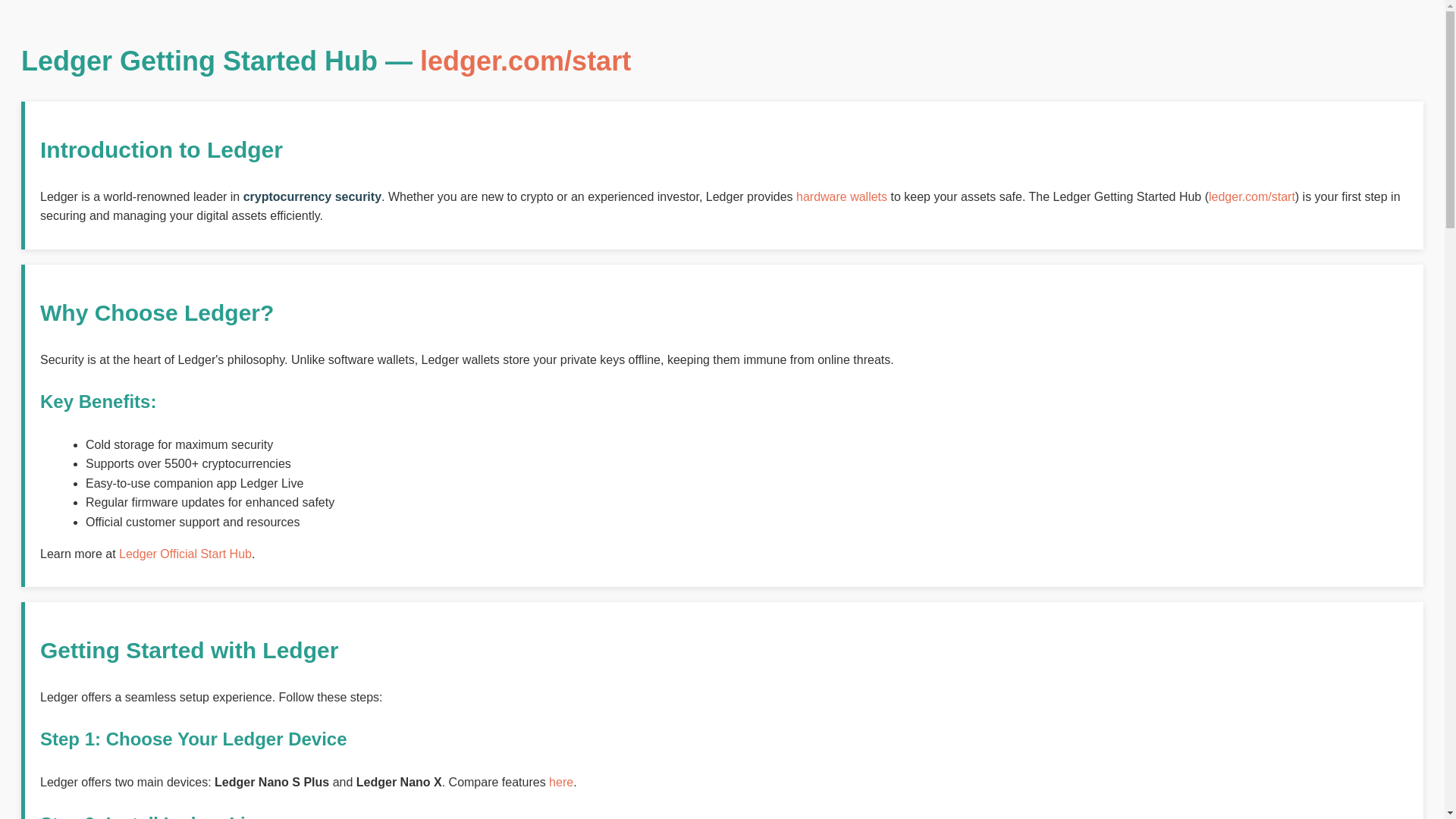Click the 'Introduction to Ledger' heading

(x=162, y=150)
